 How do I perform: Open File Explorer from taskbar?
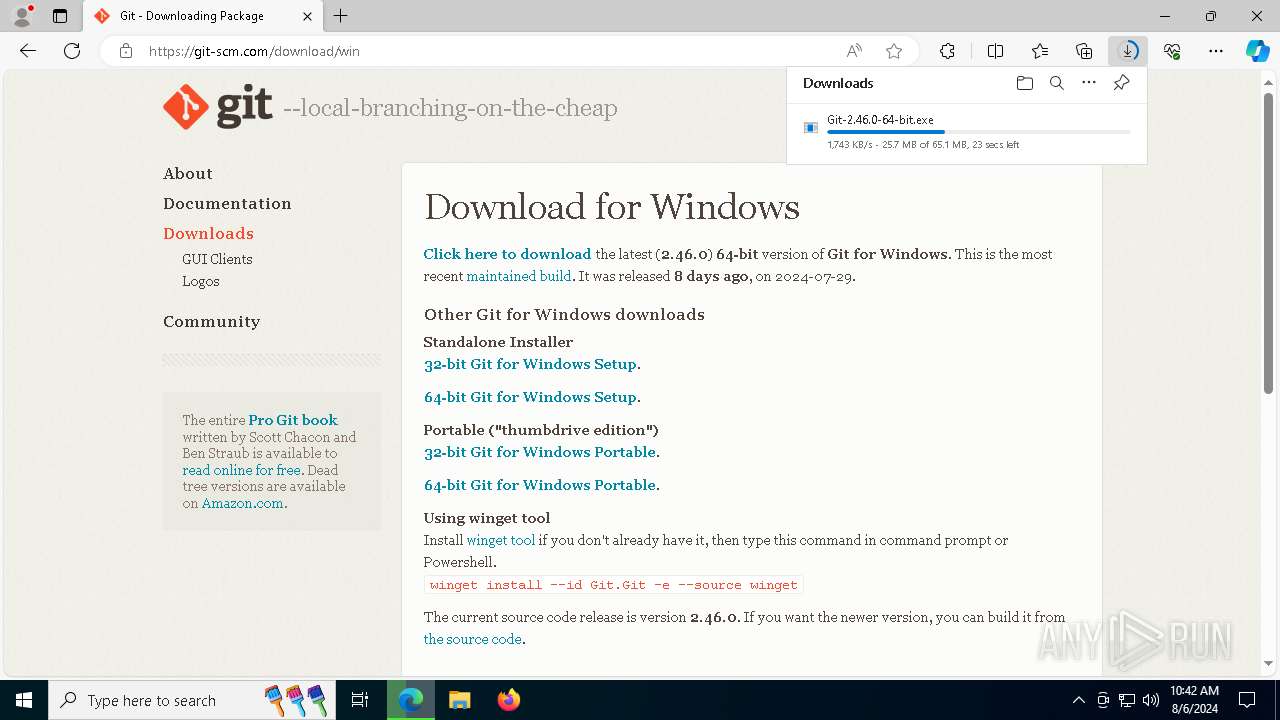459,700
